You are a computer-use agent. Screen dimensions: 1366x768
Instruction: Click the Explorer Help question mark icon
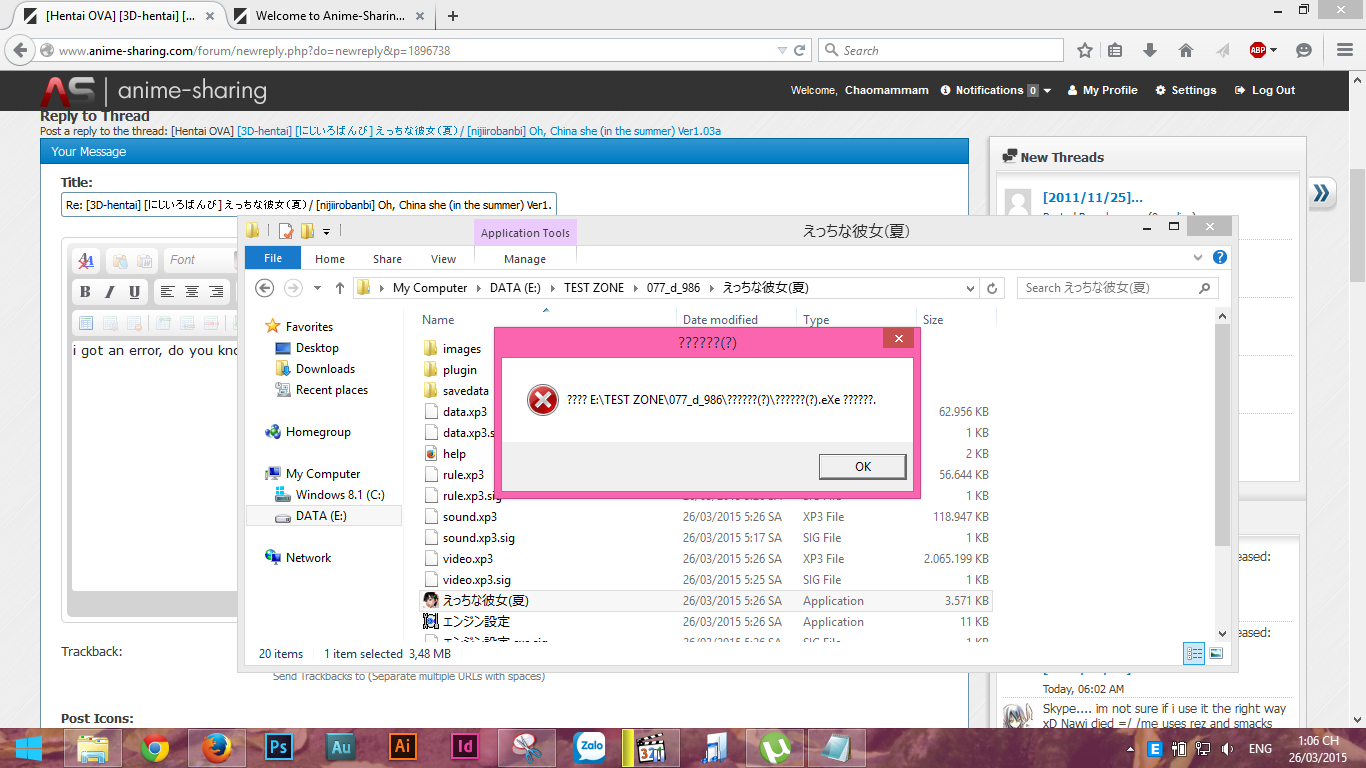tap(1219, 258)
